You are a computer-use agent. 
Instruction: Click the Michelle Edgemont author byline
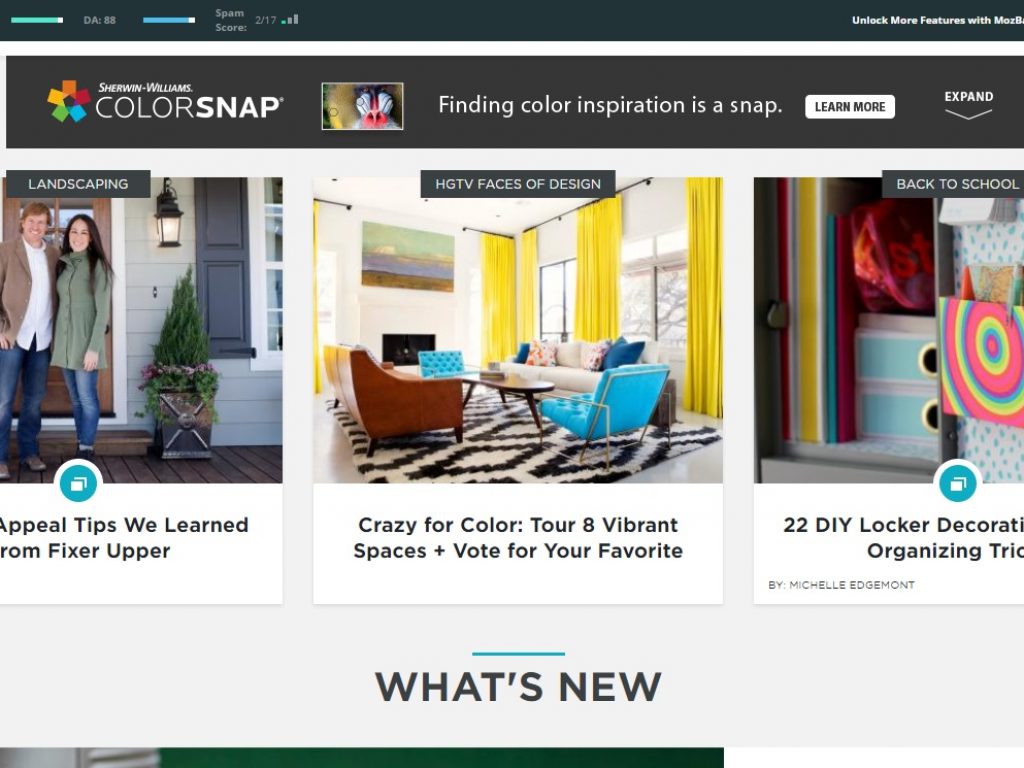[841, 585]
